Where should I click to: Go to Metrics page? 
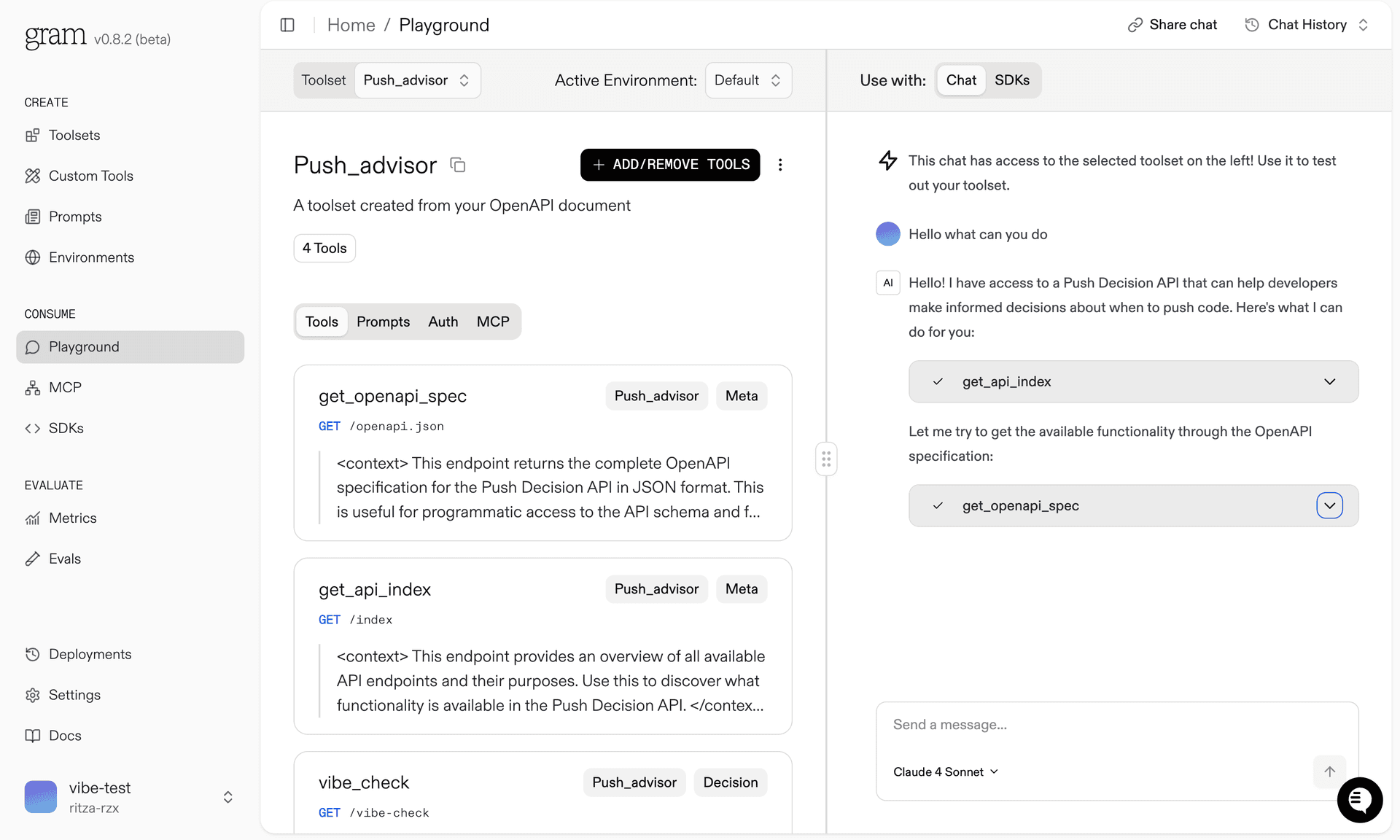[x=72, y=518]
